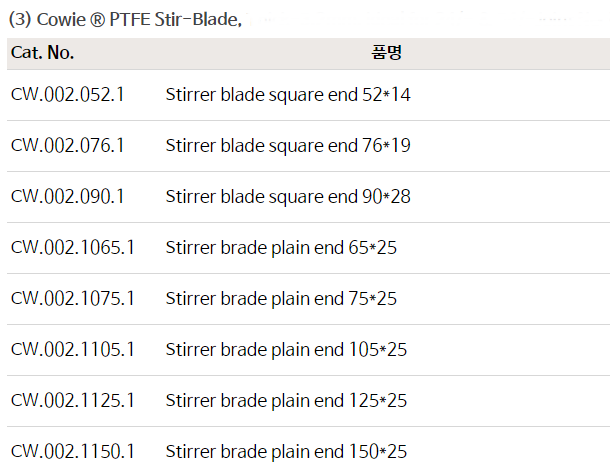Select Stirrer brade plain end 75*25
Screen dimensions: 610x471
pos(281,298)
